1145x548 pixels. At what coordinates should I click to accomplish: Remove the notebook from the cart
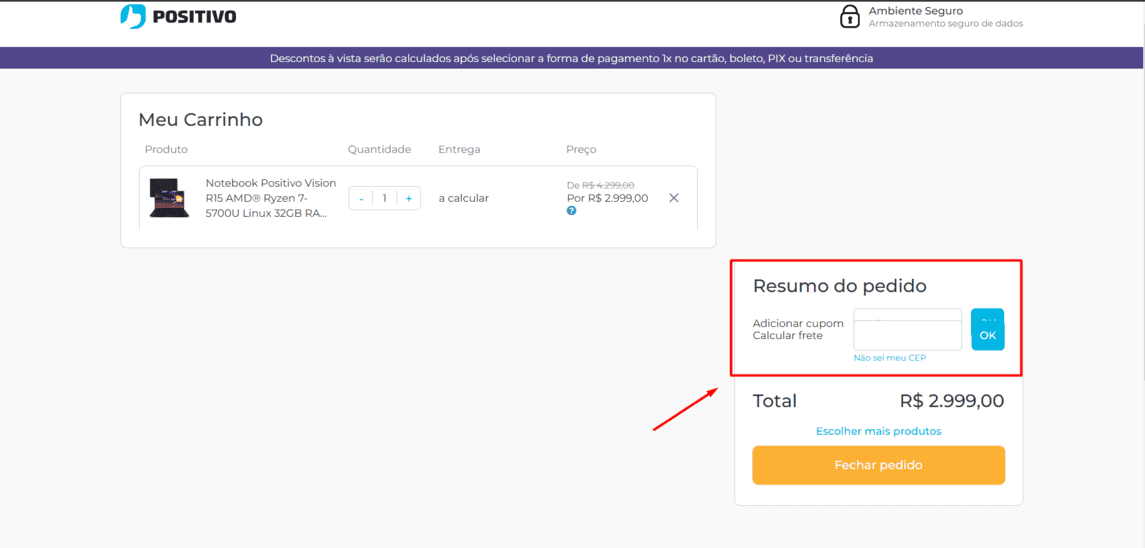(x=674, y=198)
